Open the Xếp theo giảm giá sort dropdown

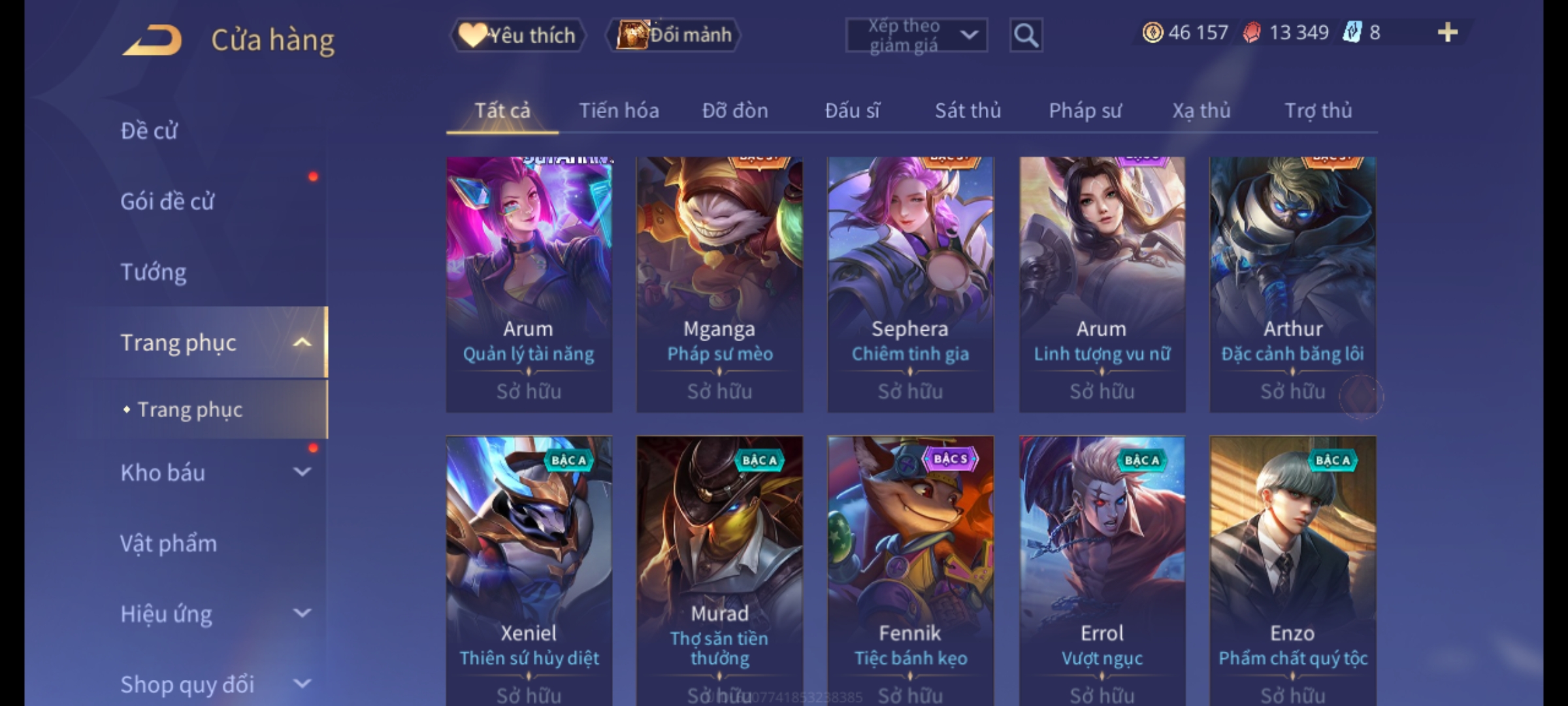click(x=916, y=35)
